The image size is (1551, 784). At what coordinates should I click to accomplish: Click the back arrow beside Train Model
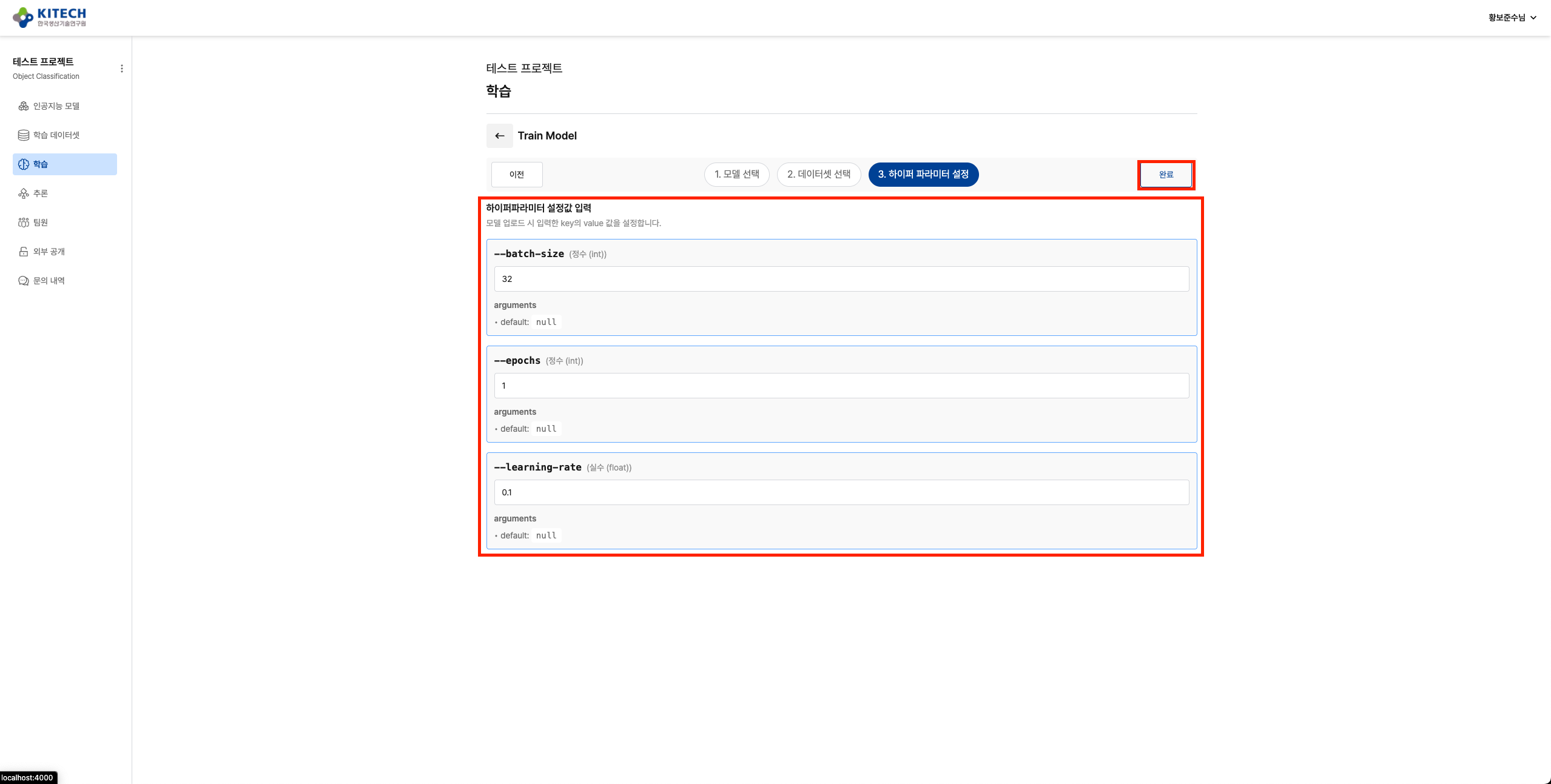click(500, 136)
